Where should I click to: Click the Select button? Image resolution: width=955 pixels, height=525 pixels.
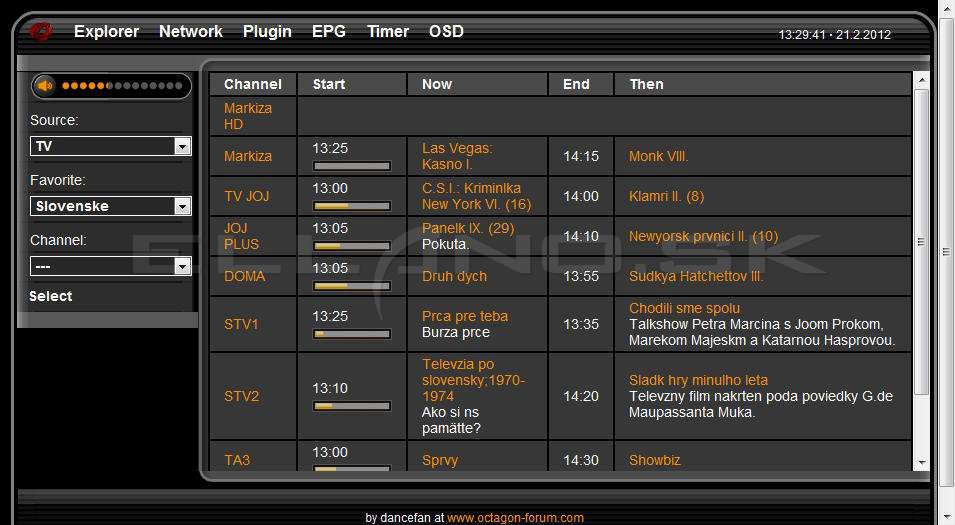click(51, 296)
